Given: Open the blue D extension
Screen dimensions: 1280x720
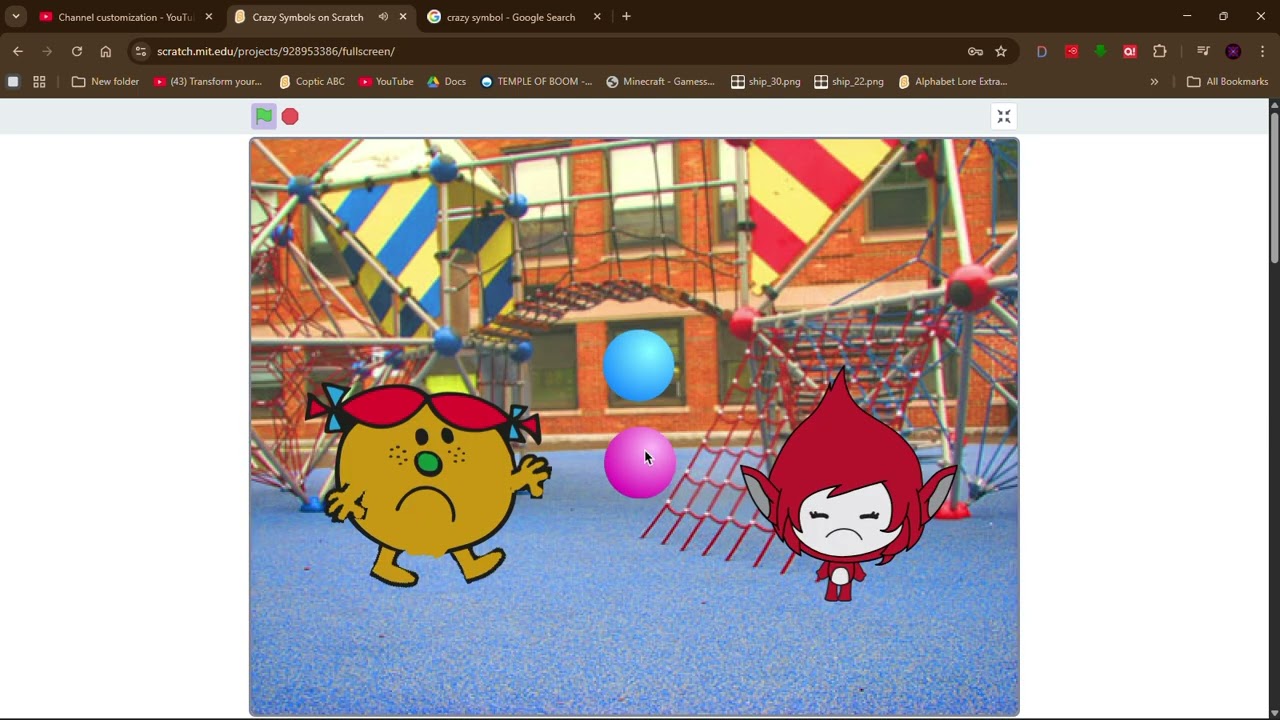Looking at the screenshot, I should pyautogui.click(x=1042, y=51).
